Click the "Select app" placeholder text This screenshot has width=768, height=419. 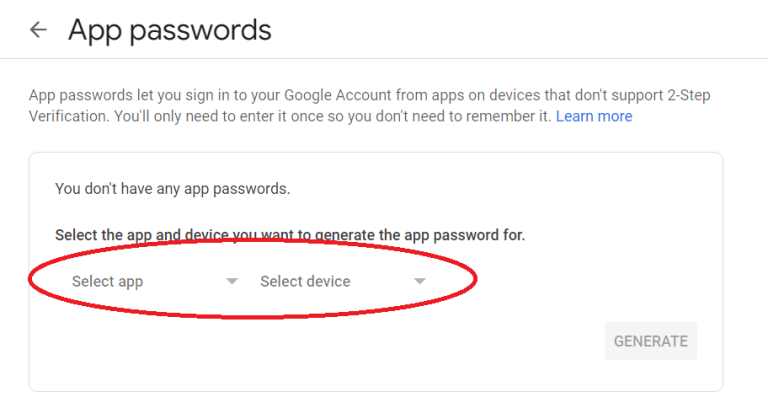[107, 281]
